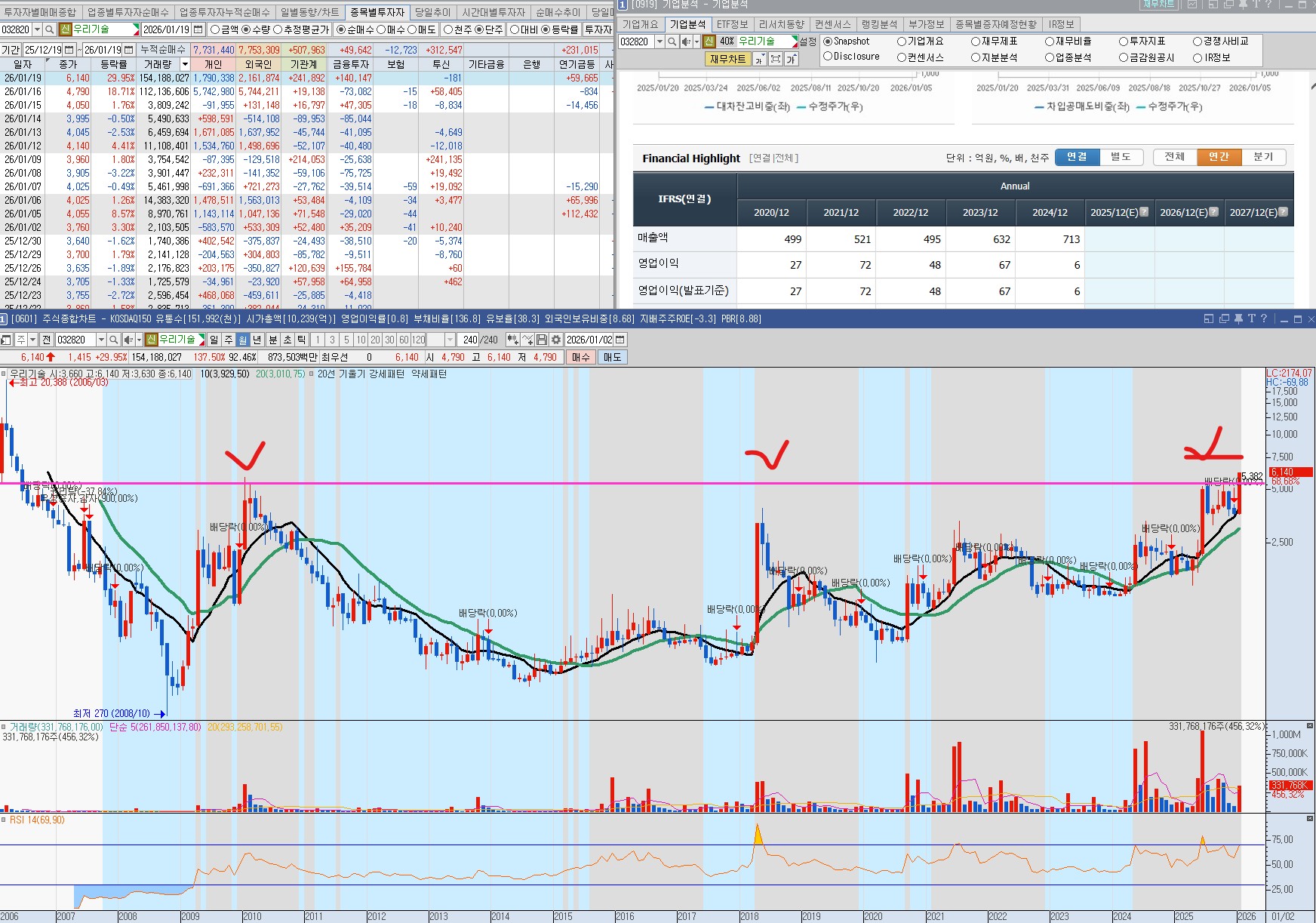Image resolution: width=1316 pixels, height=923 pixels.
Task: Click 매도 sell button in chart
Action: pyautogui.click(x=612, y=357)
